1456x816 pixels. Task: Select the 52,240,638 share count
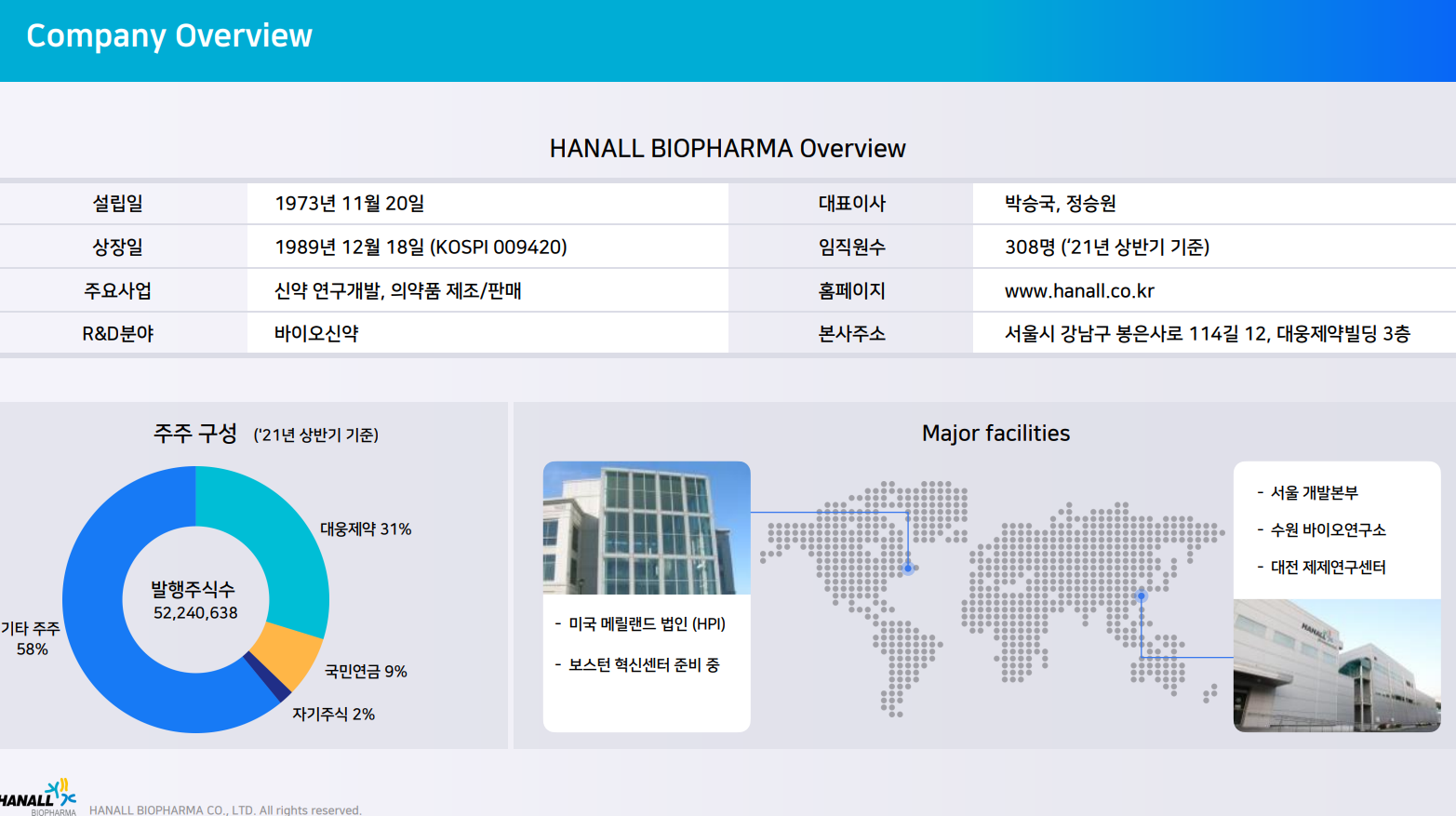pyautogui.click(x=195, y=613)
